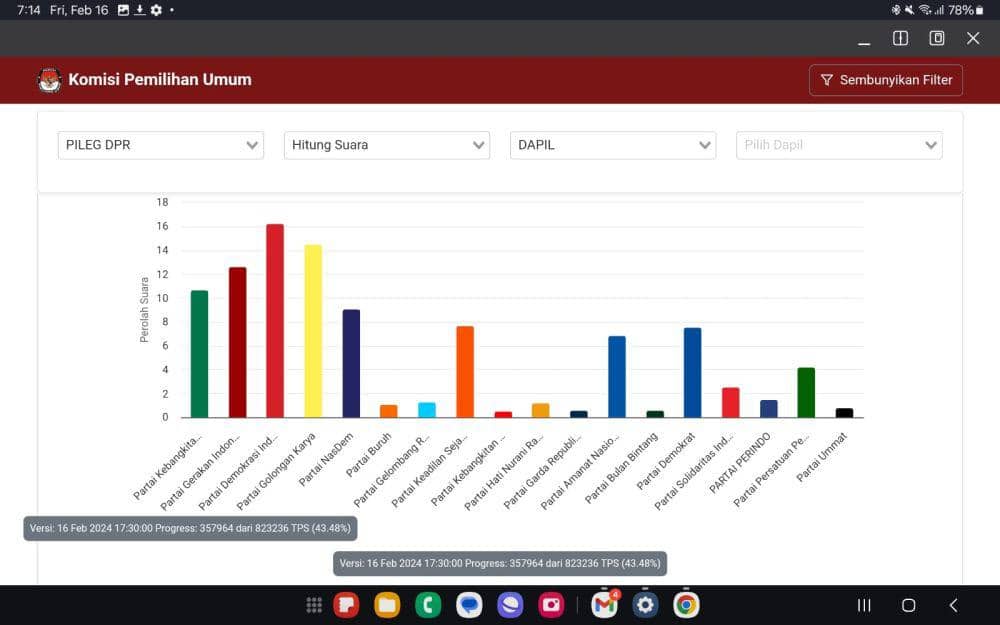
Task: Tap the Wi-Fi status icon
Action: (924, 10)
